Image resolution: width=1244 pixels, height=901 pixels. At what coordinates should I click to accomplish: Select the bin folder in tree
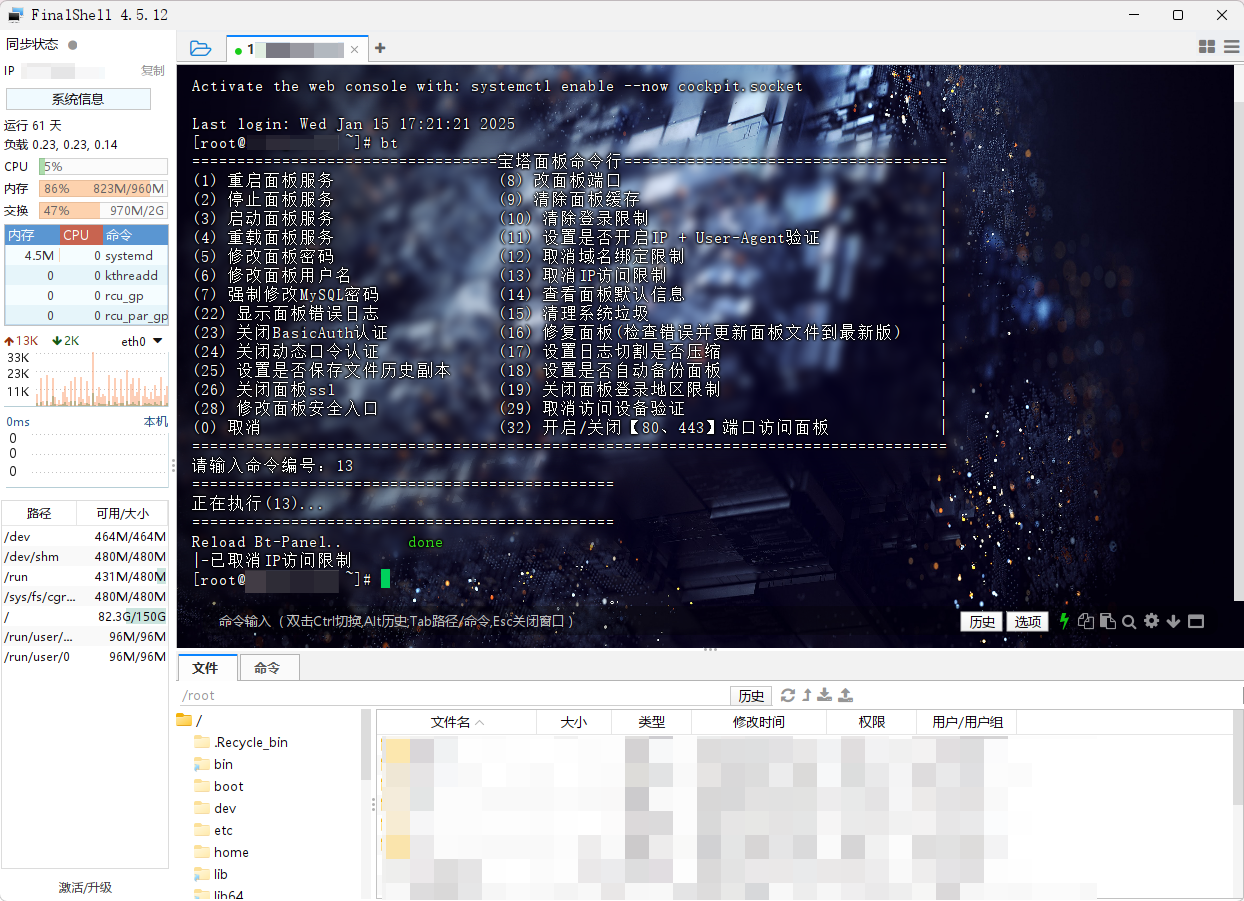click(214, 764)
